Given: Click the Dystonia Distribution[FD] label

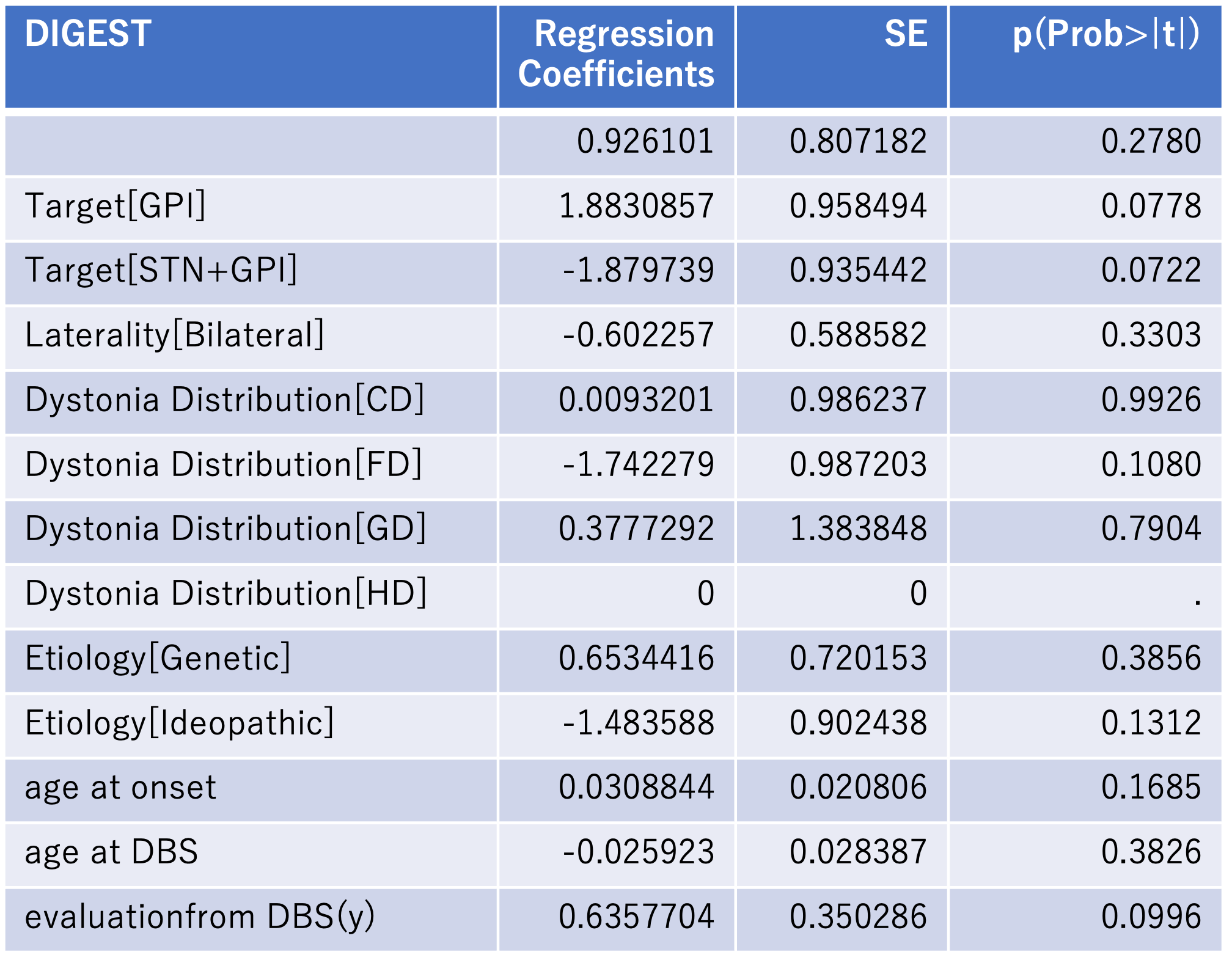Looking at the screenshot, I should coord(224,465).
